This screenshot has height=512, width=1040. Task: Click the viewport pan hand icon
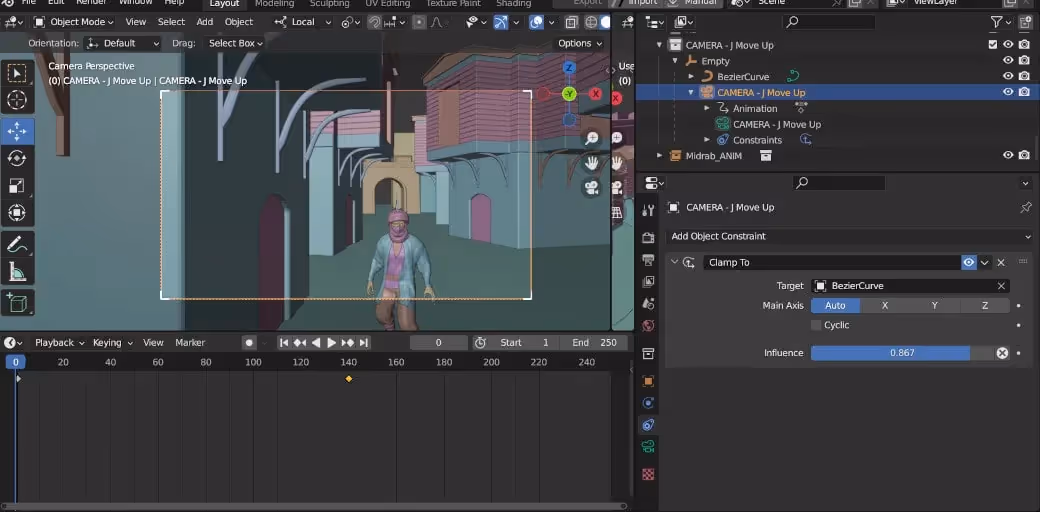coord(592,162)
